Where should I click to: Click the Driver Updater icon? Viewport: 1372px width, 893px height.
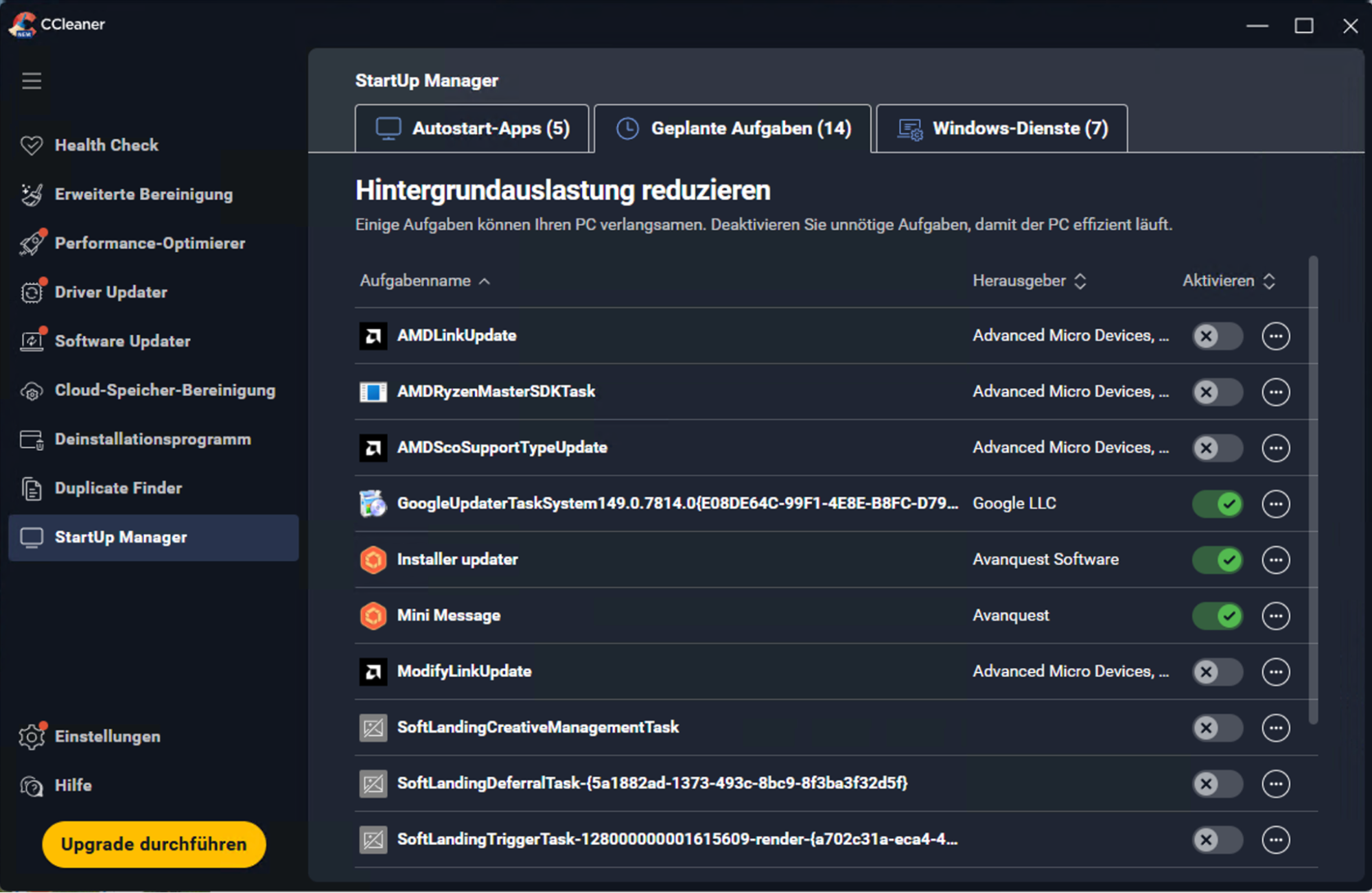coord(32,292)
